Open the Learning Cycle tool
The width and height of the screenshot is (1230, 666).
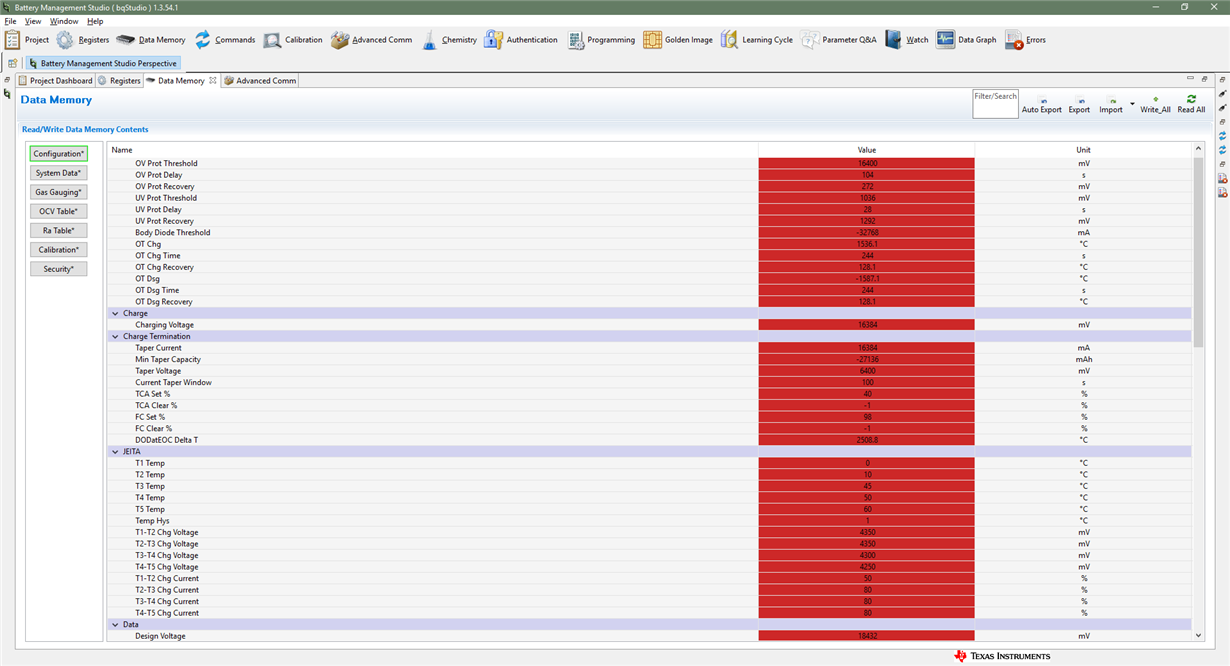[x=756, y=40]
